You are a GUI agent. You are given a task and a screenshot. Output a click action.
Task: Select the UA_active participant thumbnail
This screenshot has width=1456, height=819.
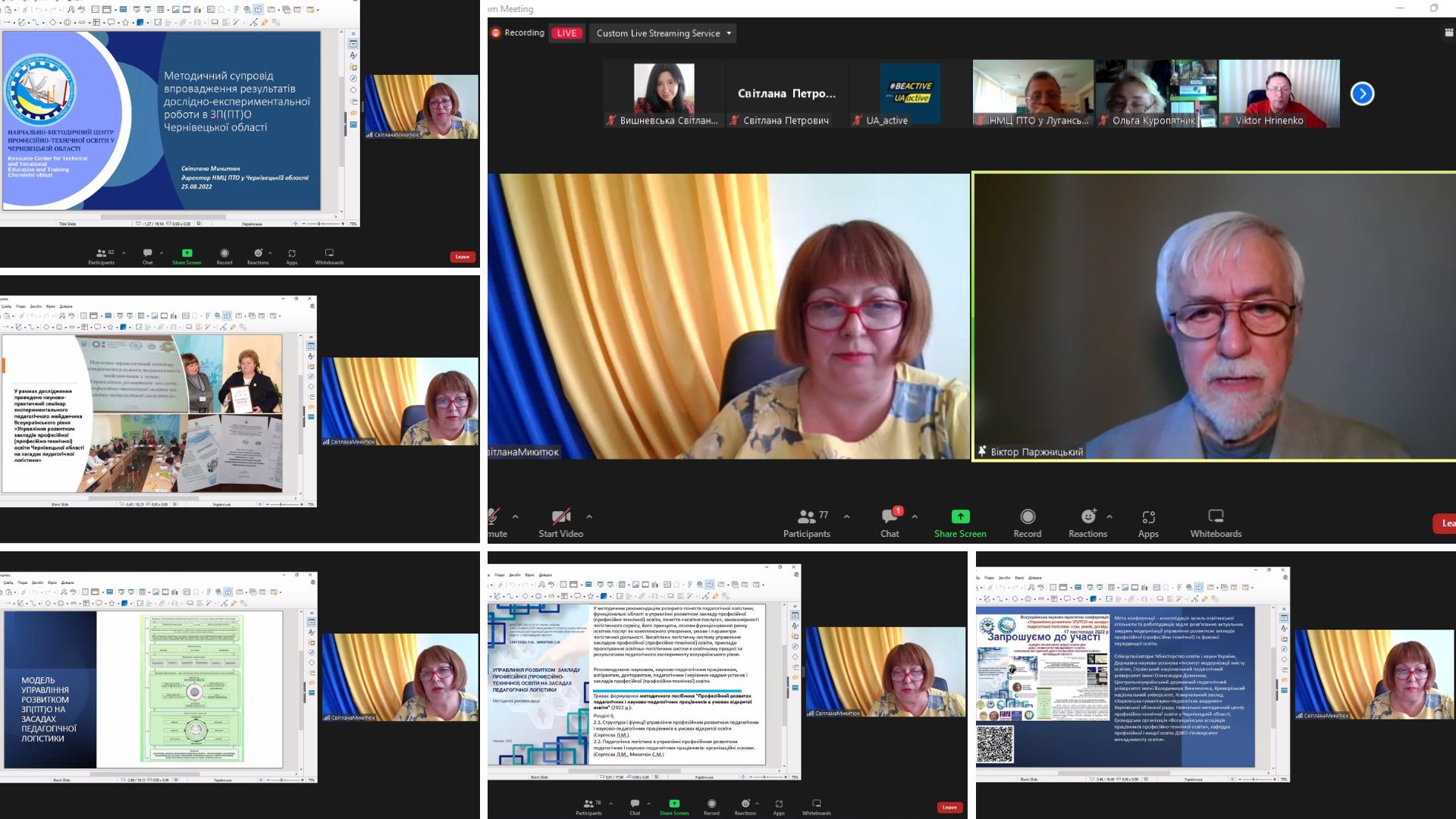click(909, 93)
